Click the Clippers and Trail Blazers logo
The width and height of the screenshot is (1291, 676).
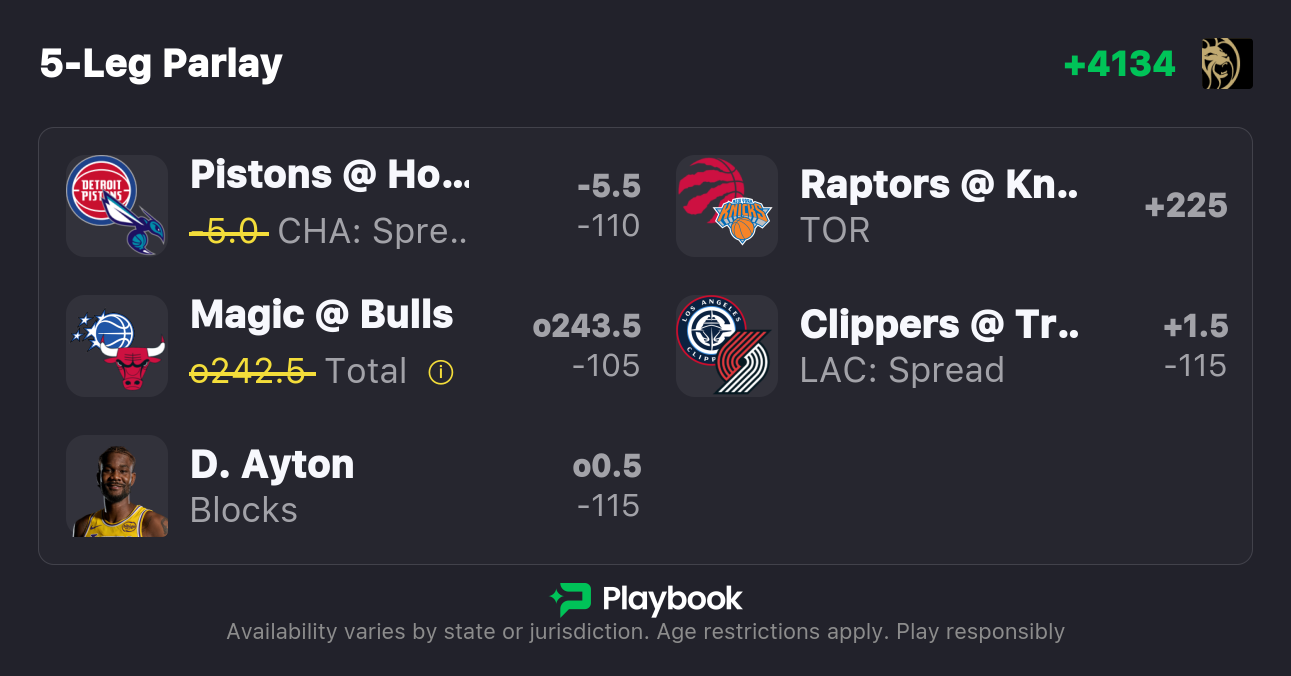pyautogui.click(x=726, y=346)
